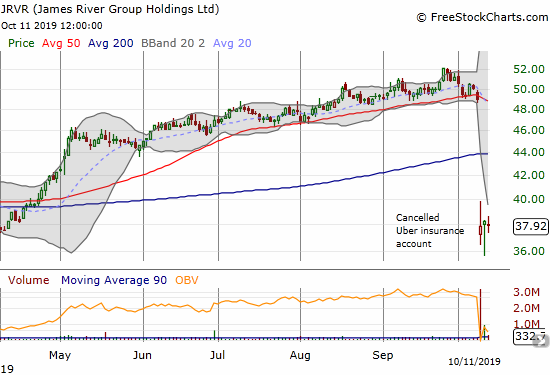550x375 pixels.
Task: Select the BBand 20 2 legend label
Action: pos(173,43)
